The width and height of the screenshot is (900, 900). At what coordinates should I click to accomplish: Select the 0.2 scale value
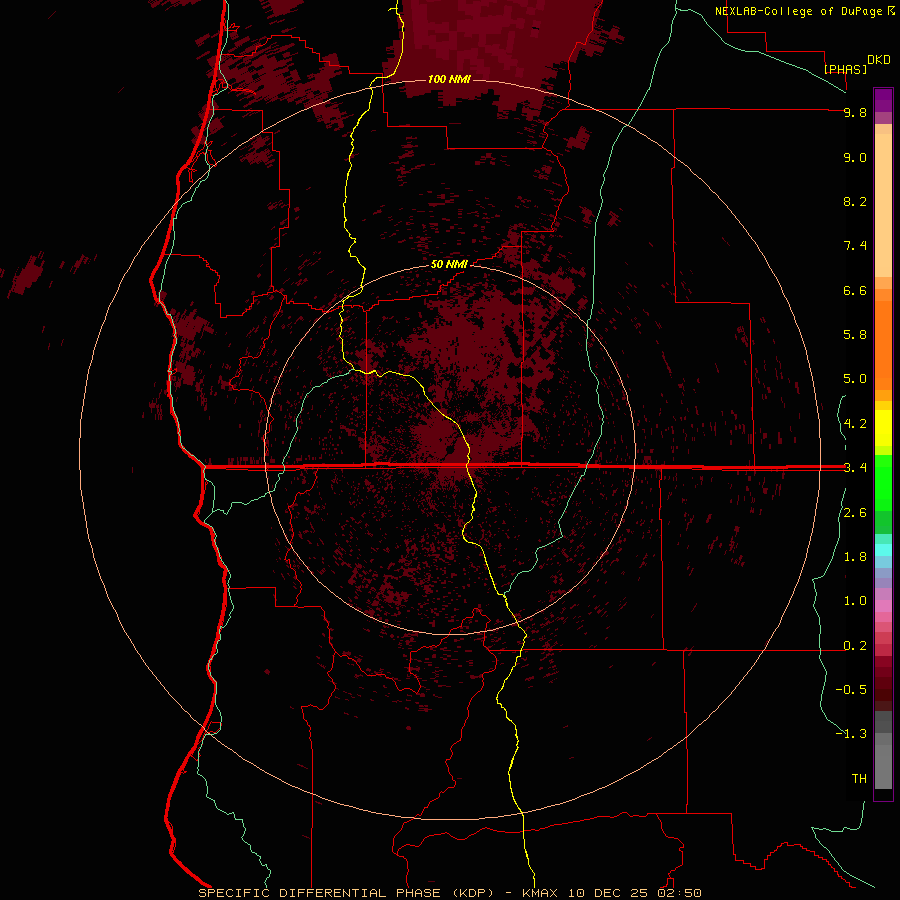(x=855, y=646)
